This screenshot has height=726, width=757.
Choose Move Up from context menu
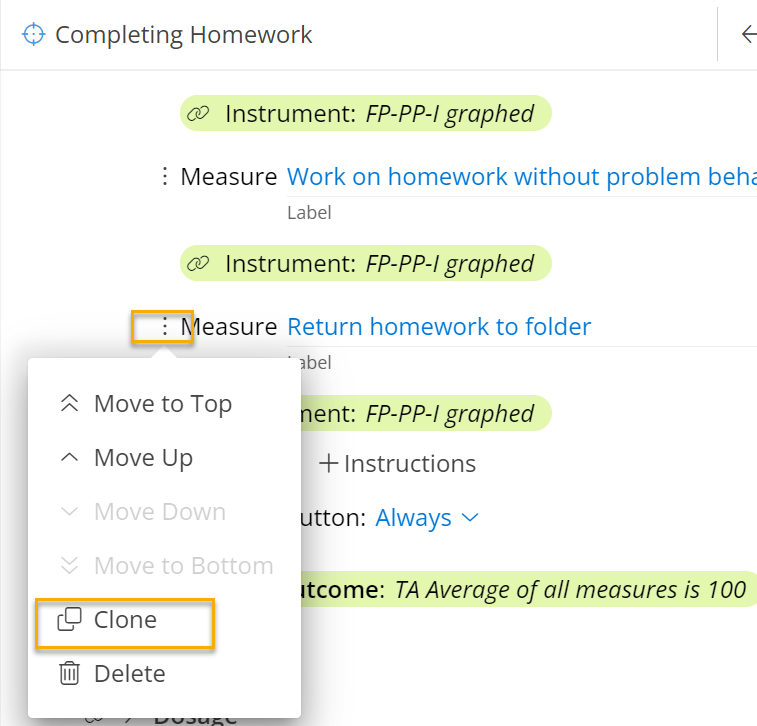coord(143,458)
